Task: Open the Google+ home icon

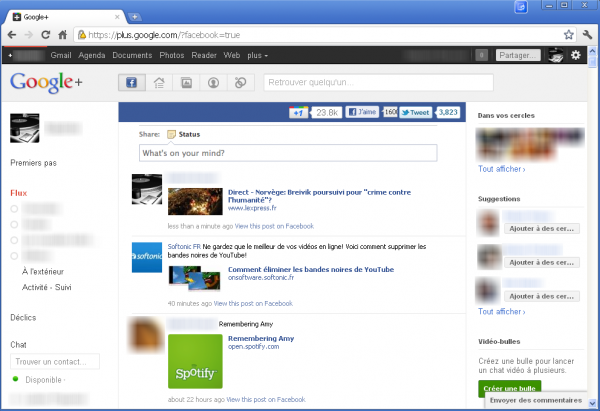Action: [159, 82]
